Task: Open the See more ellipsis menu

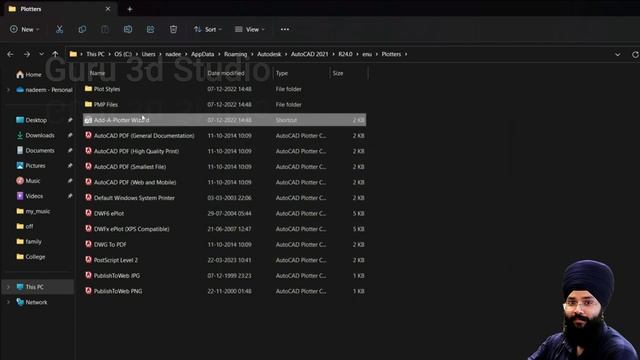Action: pyautogui.click(x=285, y=29)
